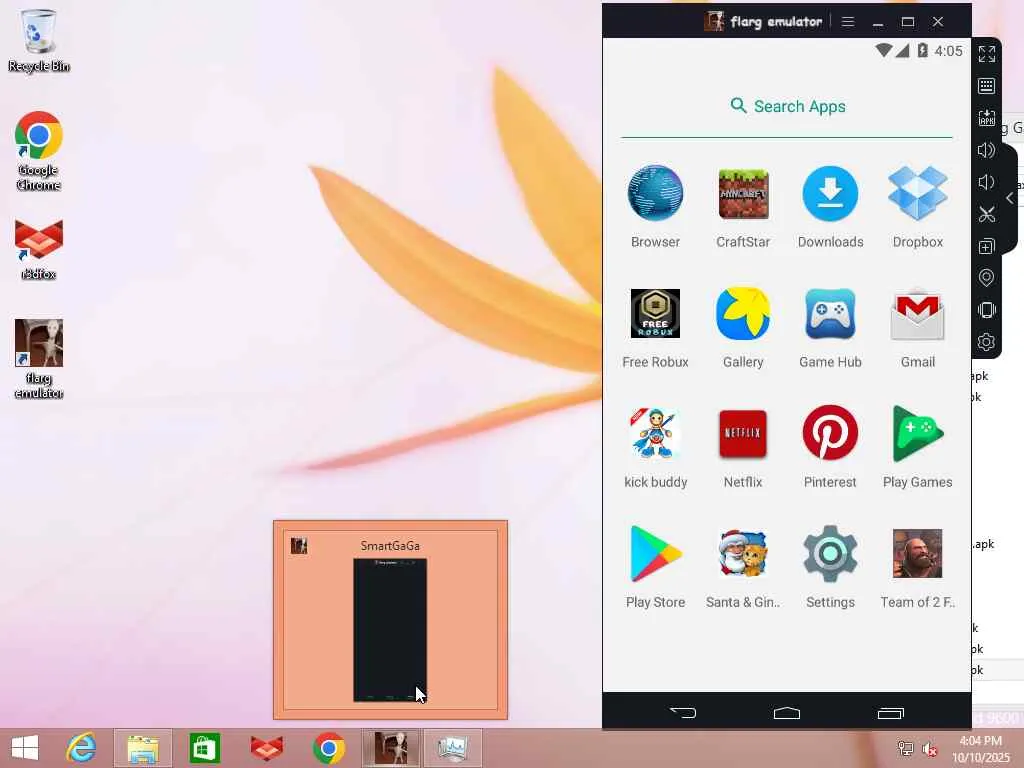Select the Google Chrome desktop shortcut

tap(39, 151)
